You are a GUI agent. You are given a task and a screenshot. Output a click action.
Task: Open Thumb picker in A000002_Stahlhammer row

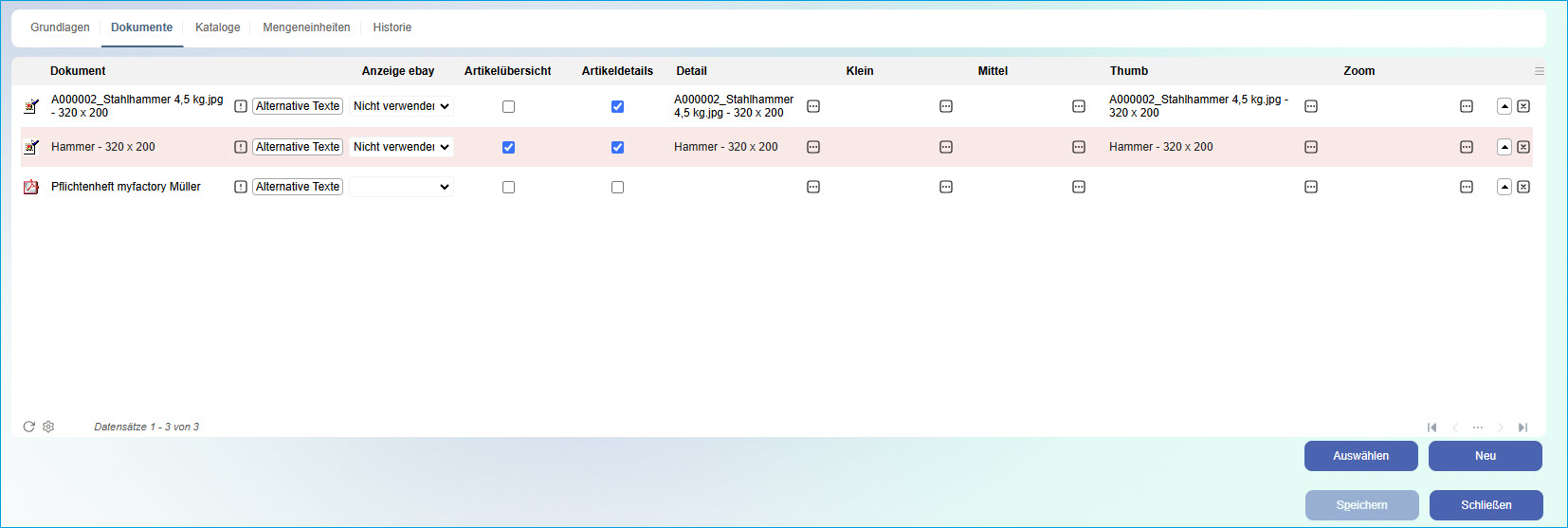click(x=1311, y=106)
